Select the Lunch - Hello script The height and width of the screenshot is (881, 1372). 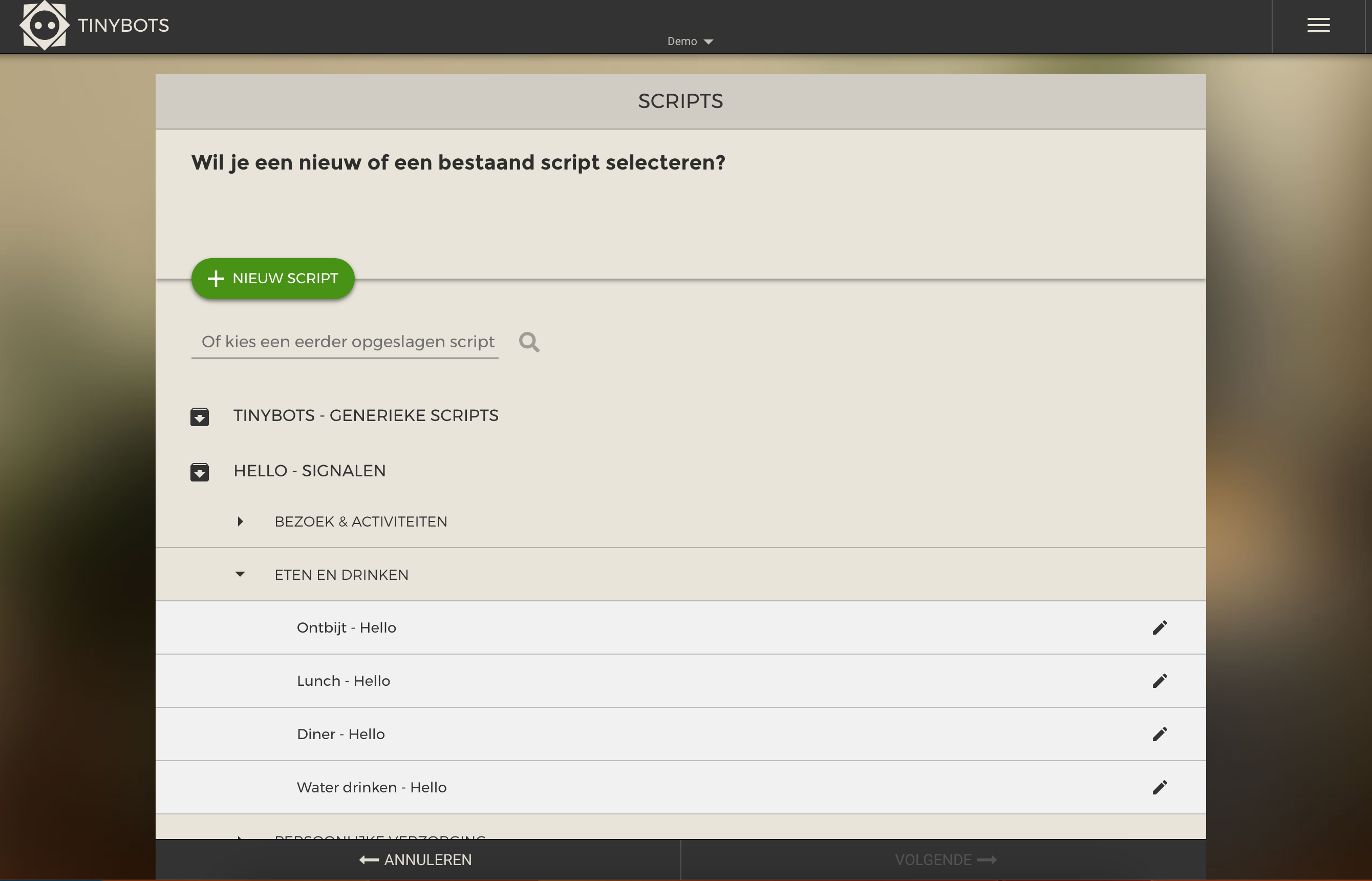click(680, 681)
